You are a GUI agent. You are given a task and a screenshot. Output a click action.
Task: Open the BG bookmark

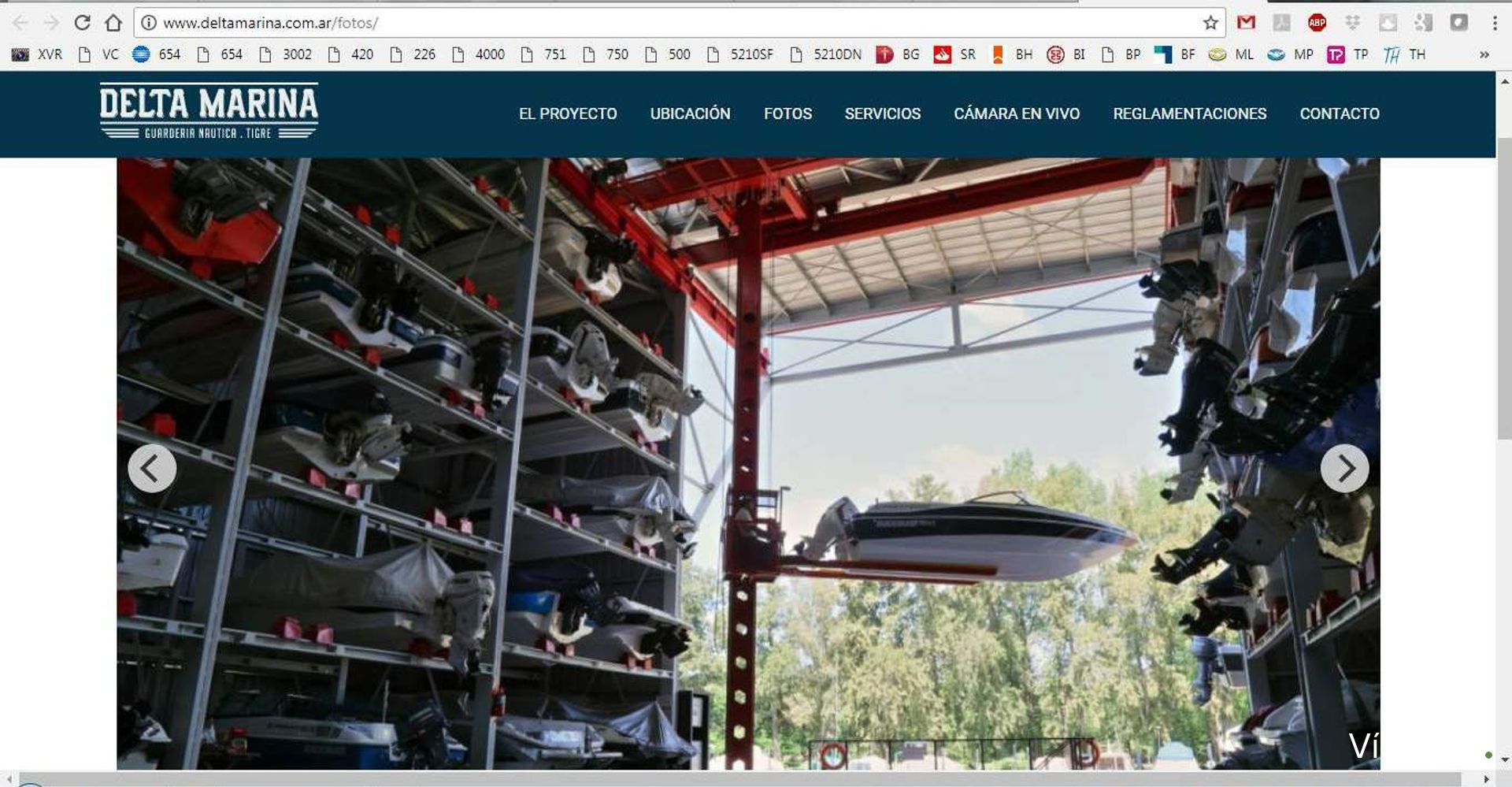(898, 54)
